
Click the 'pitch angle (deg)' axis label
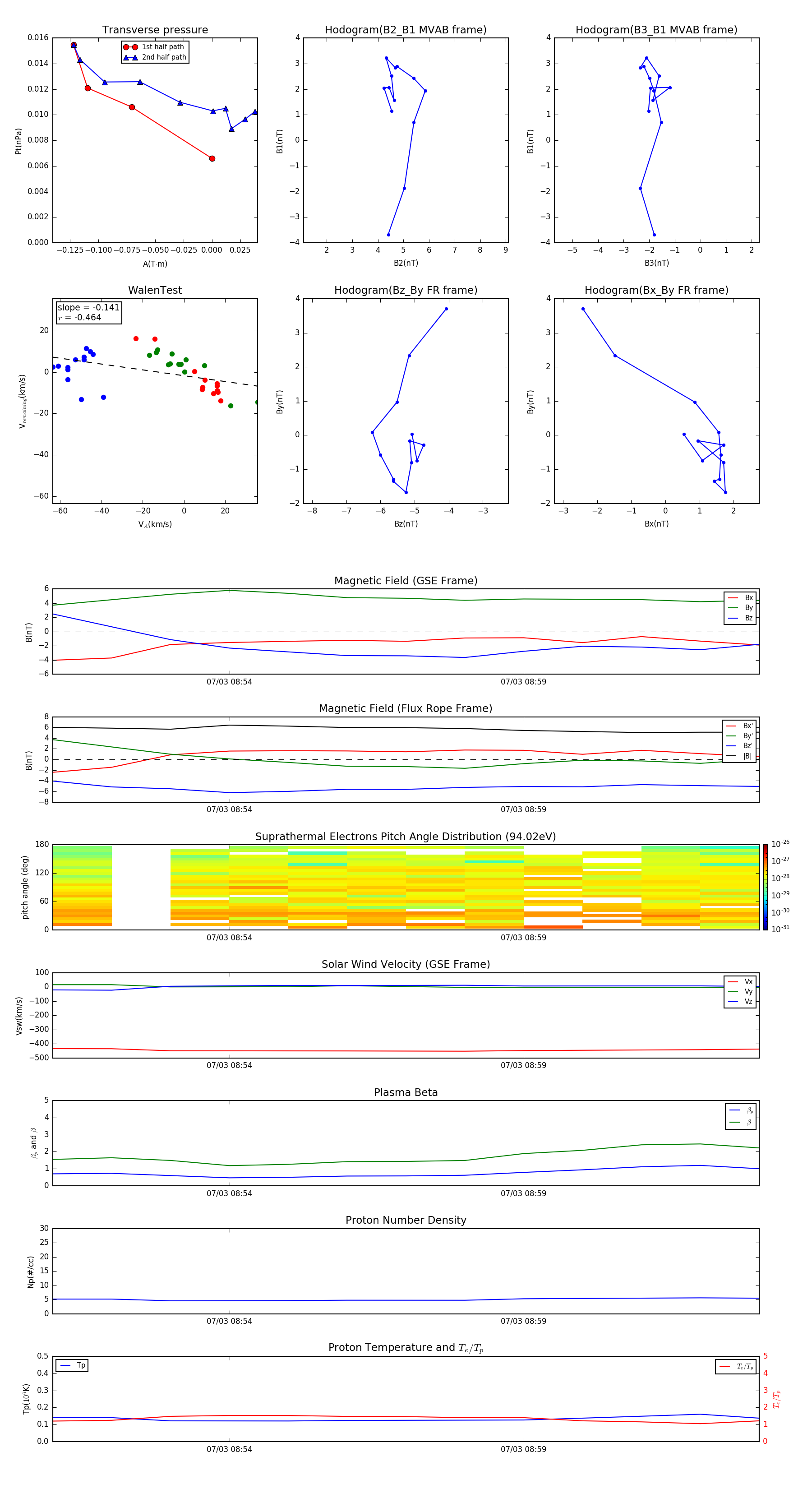pyautogui.click(x=25, y=887)
